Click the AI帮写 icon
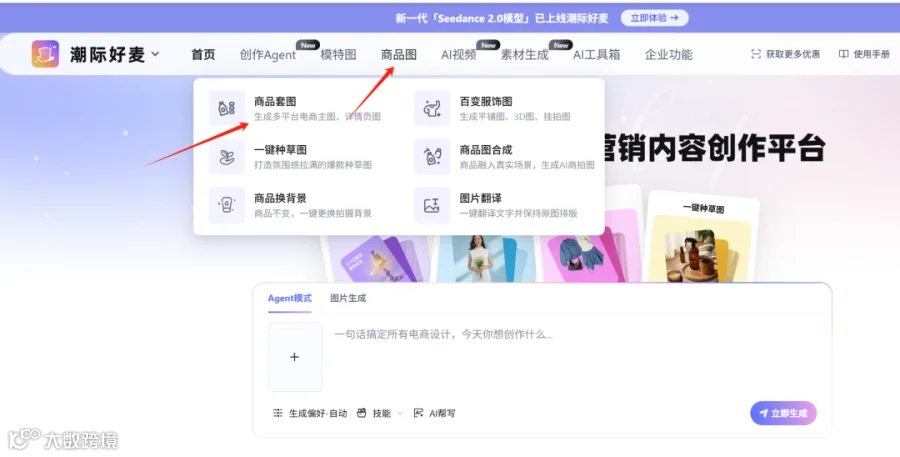Viewport: 900px width, 457px height. pyautogui.click(x=418, y=413)
